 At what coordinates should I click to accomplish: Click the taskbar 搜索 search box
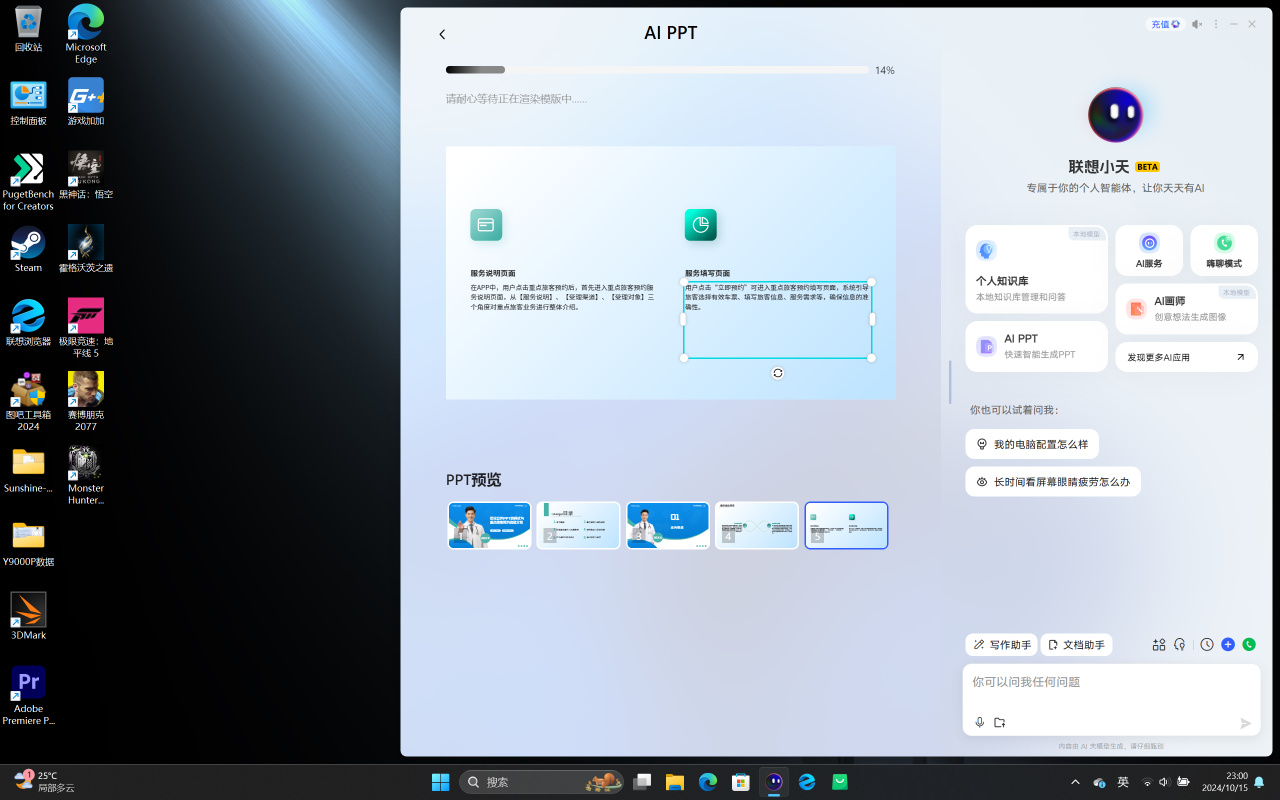(541, 782)
